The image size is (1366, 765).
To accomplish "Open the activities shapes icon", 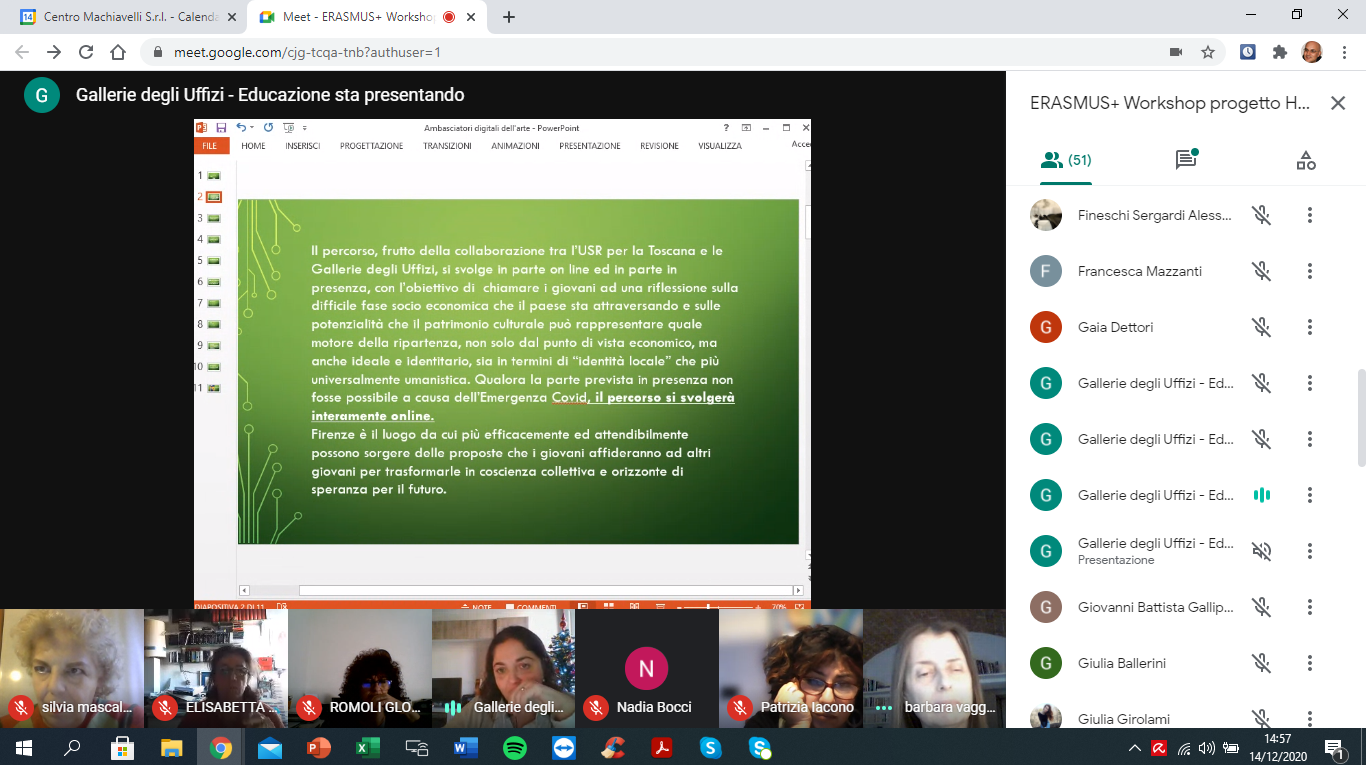I will (x=1305, y=160).
